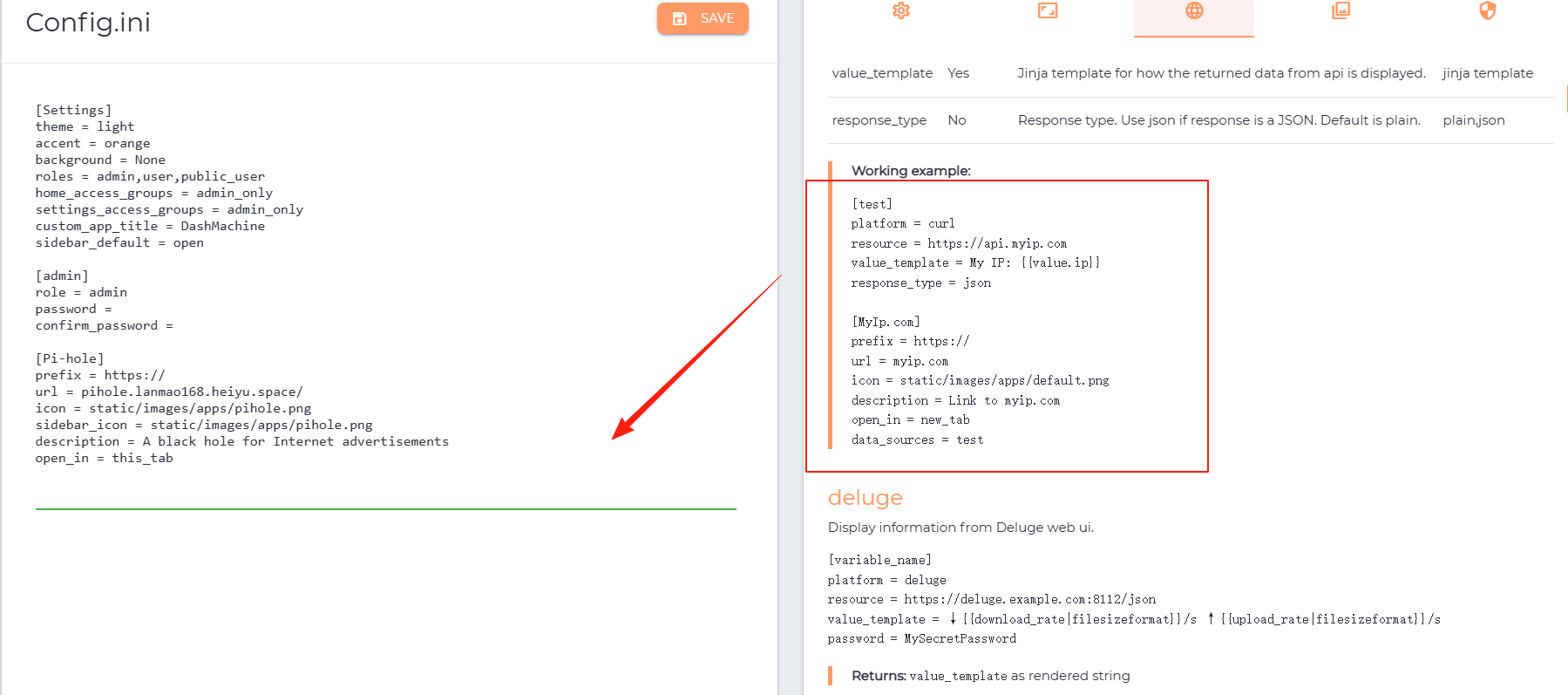1568x695 pixels.
Task: Click the '[variable_name]' deluge line
Action: (879, 560)
